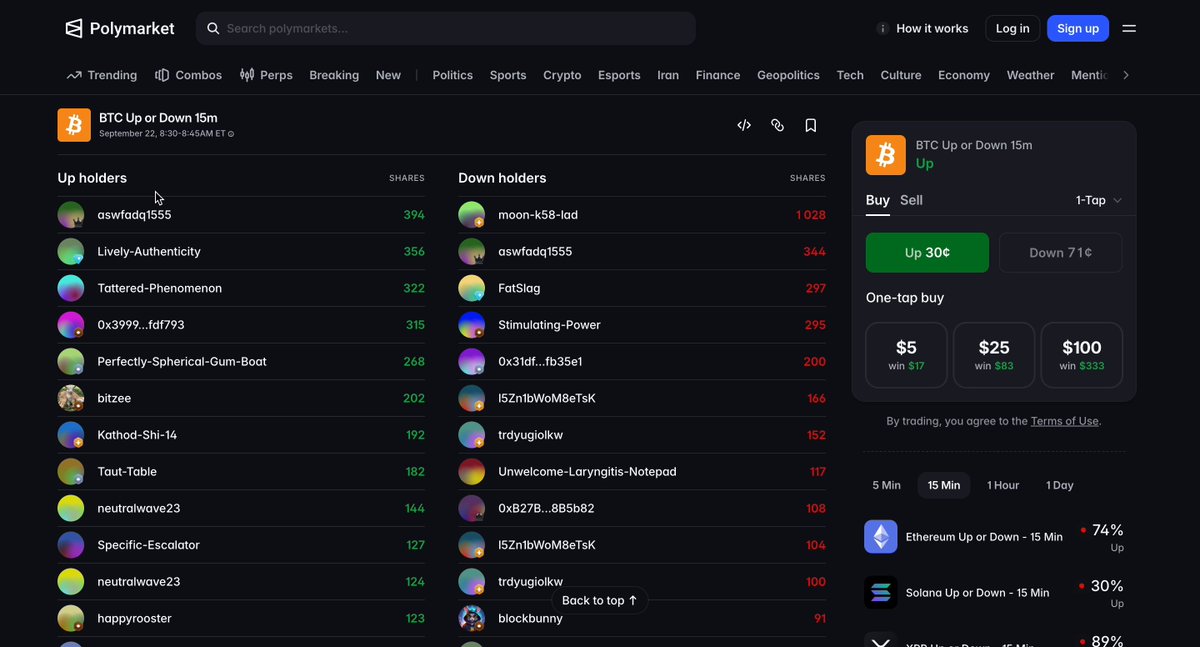
Task: Click the Perps chart icon
Action: (246, 75)
